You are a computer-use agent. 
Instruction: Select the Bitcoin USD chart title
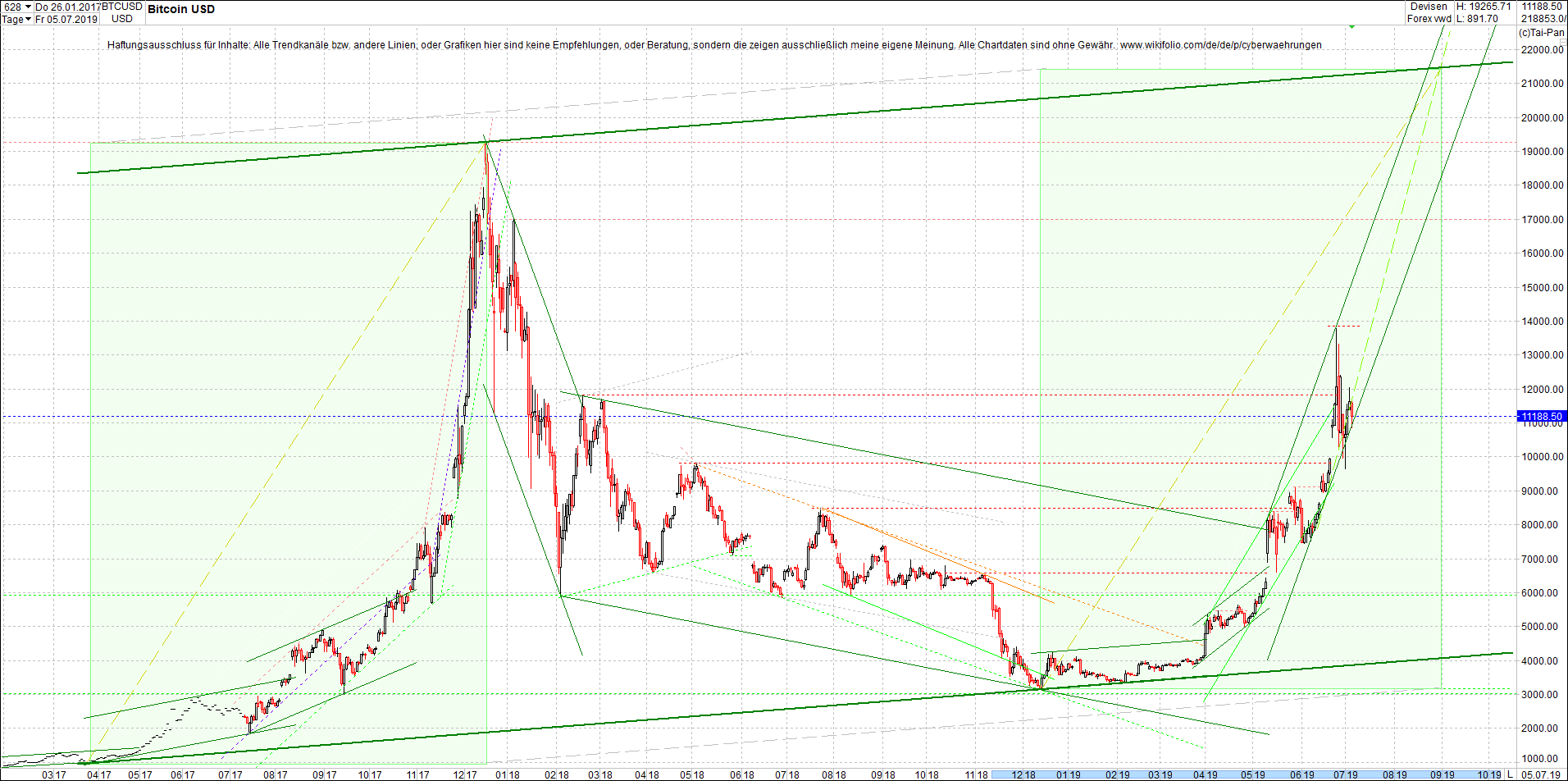pos(180,9)
